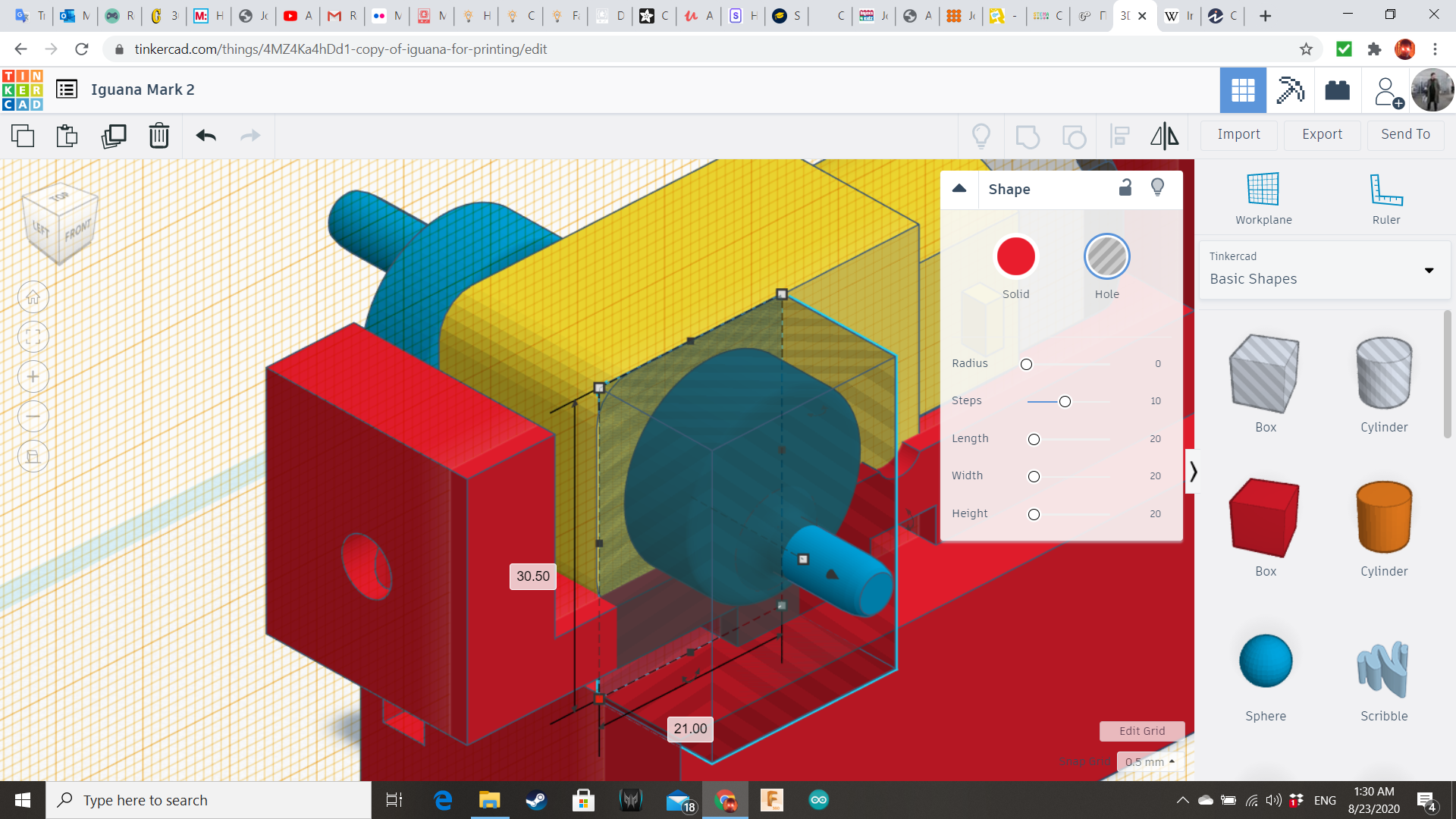Click the Duplicate and repeat icon
The height and width of the screenshot is (819, 1456).
[x=114, y=136]
